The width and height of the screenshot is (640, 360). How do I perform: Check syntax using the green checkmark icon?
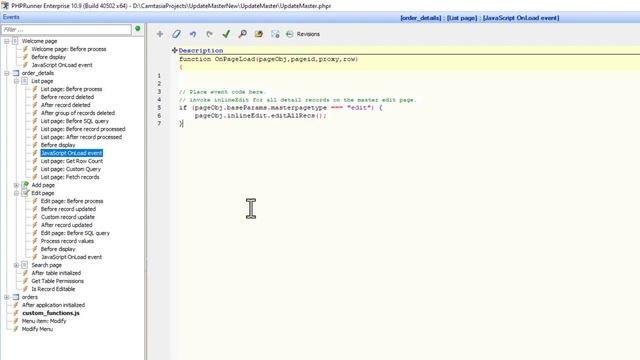pyautogui.click(x=226, y=34)
